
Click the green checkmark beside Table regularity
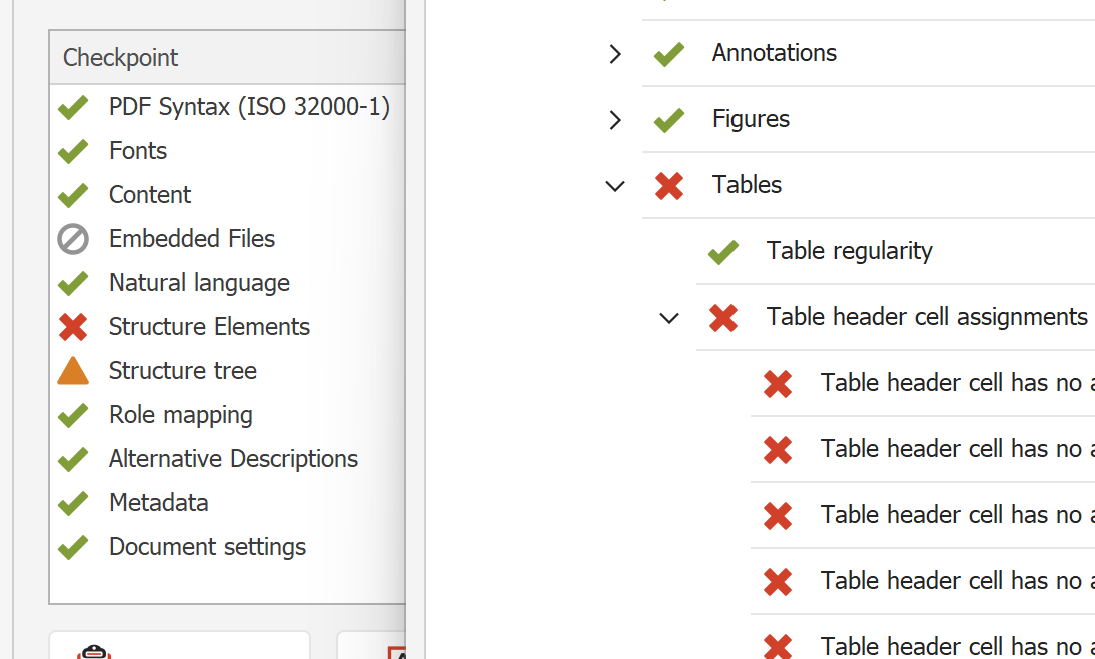point(723,251)
